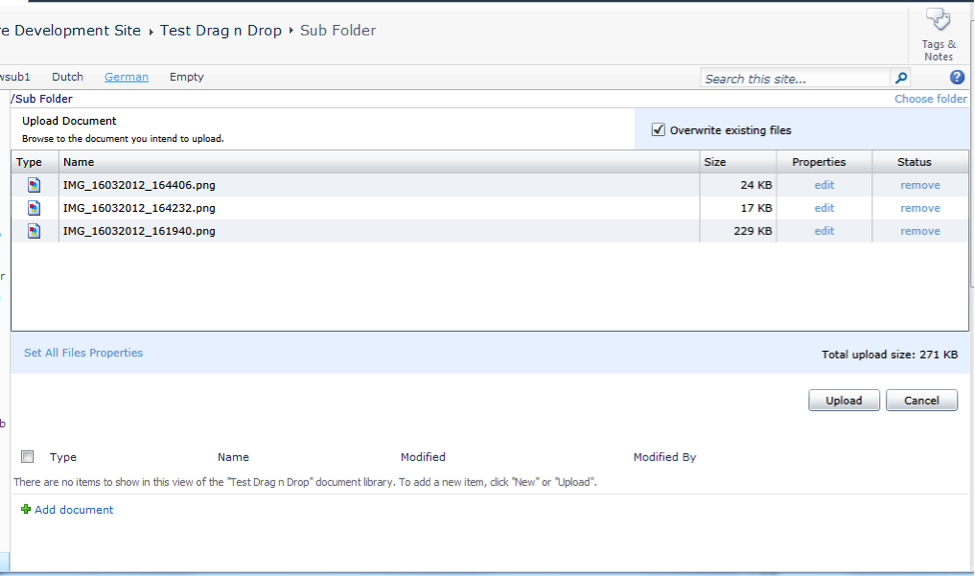
Task: Click the Tags & Notes icon
Action: pyautogui.click(x=938, y=18)
